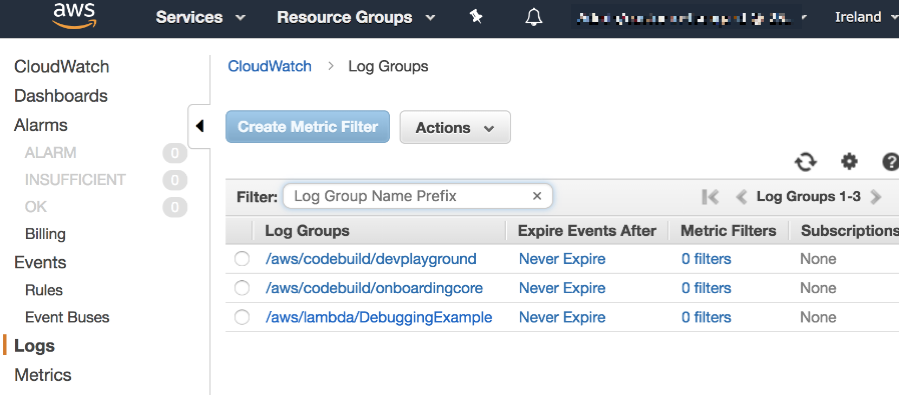
Task: Open the notifications bell
Action: [534, 17]
